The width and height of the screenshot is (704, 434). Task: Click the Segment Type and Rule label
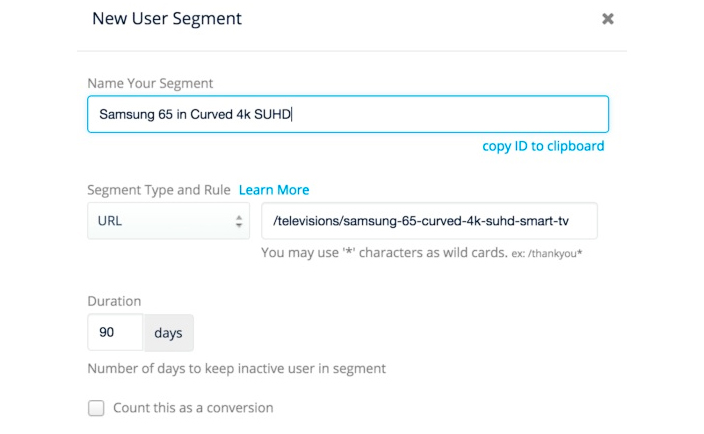[159, 190]
